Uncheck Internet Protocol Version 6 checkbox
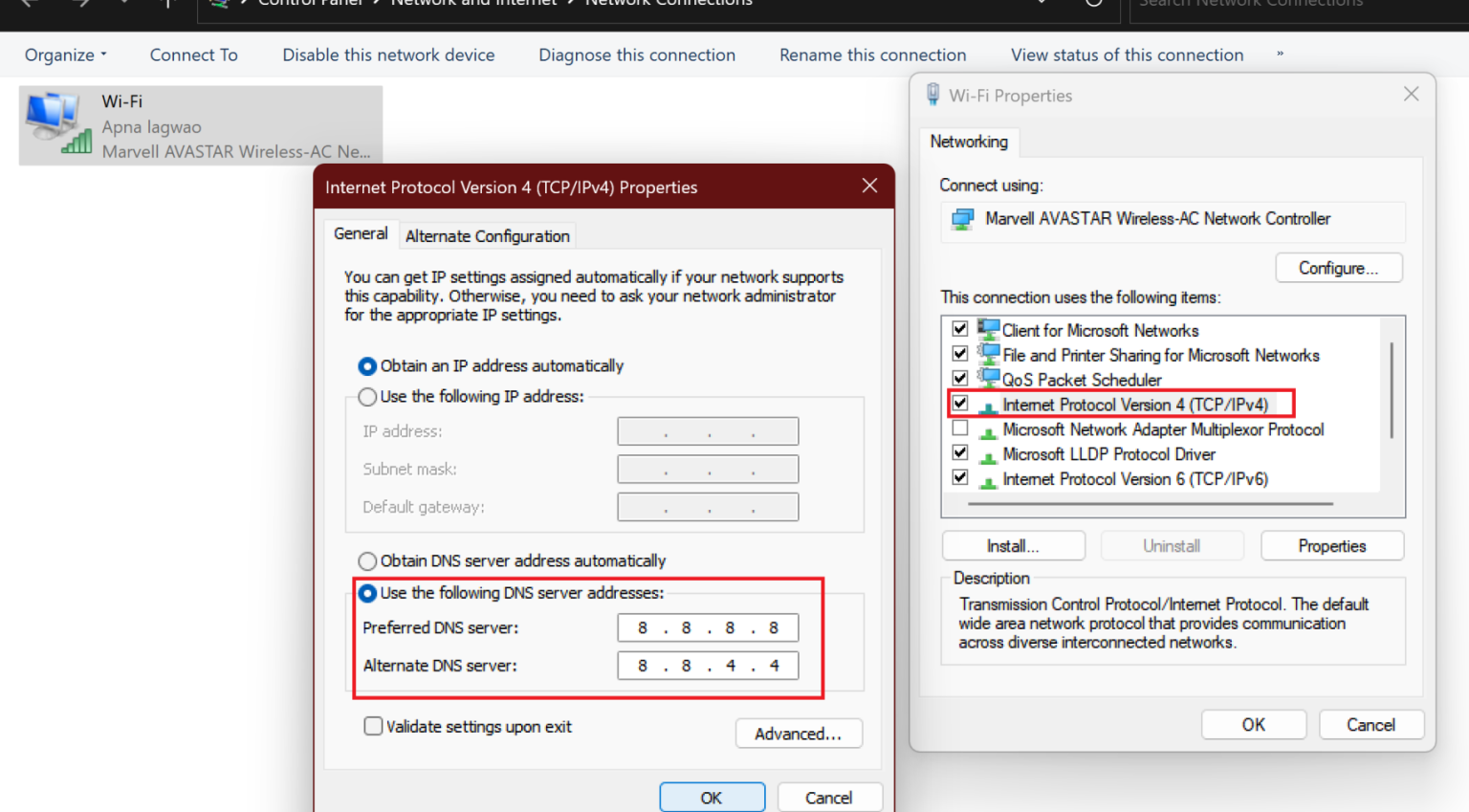 pyautogui.click(x=960, y=478)
